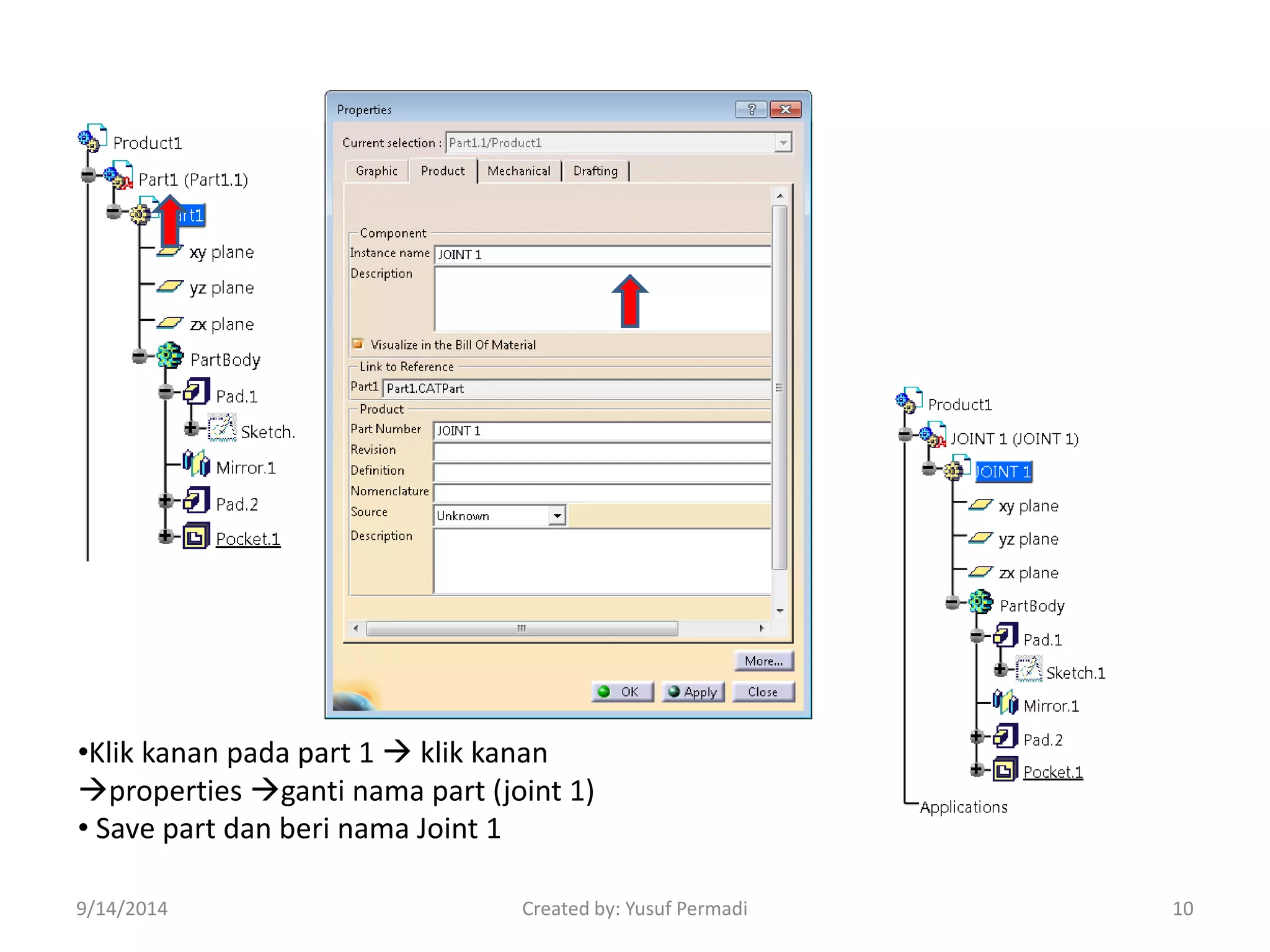Expand Pocket.1 node in left tree
Viewport: 1270px width, 952px height.
[166, 536]
